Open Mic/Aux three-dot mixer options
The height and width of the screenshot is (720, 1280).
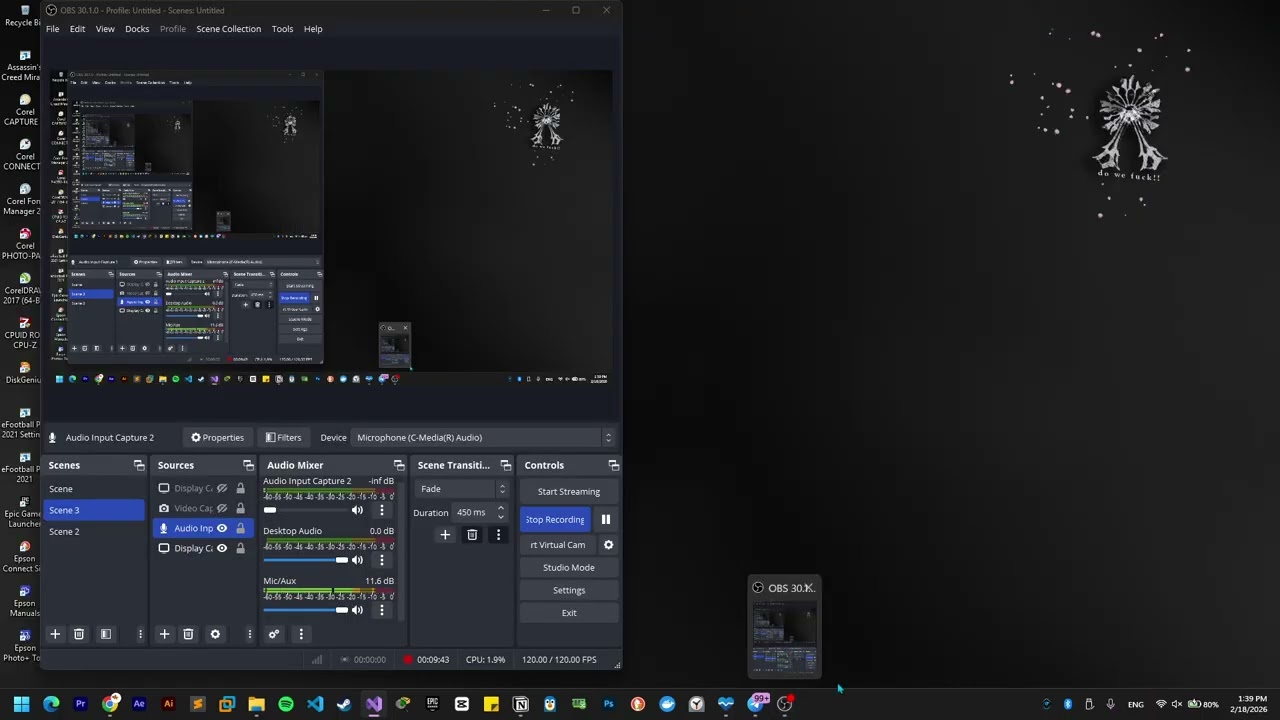[x=381, y=610]
